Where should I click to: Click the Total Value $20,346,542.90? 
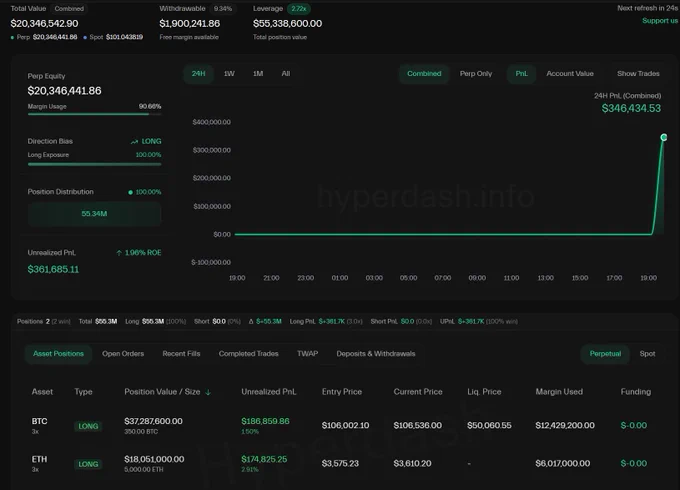tap(44, 23)
